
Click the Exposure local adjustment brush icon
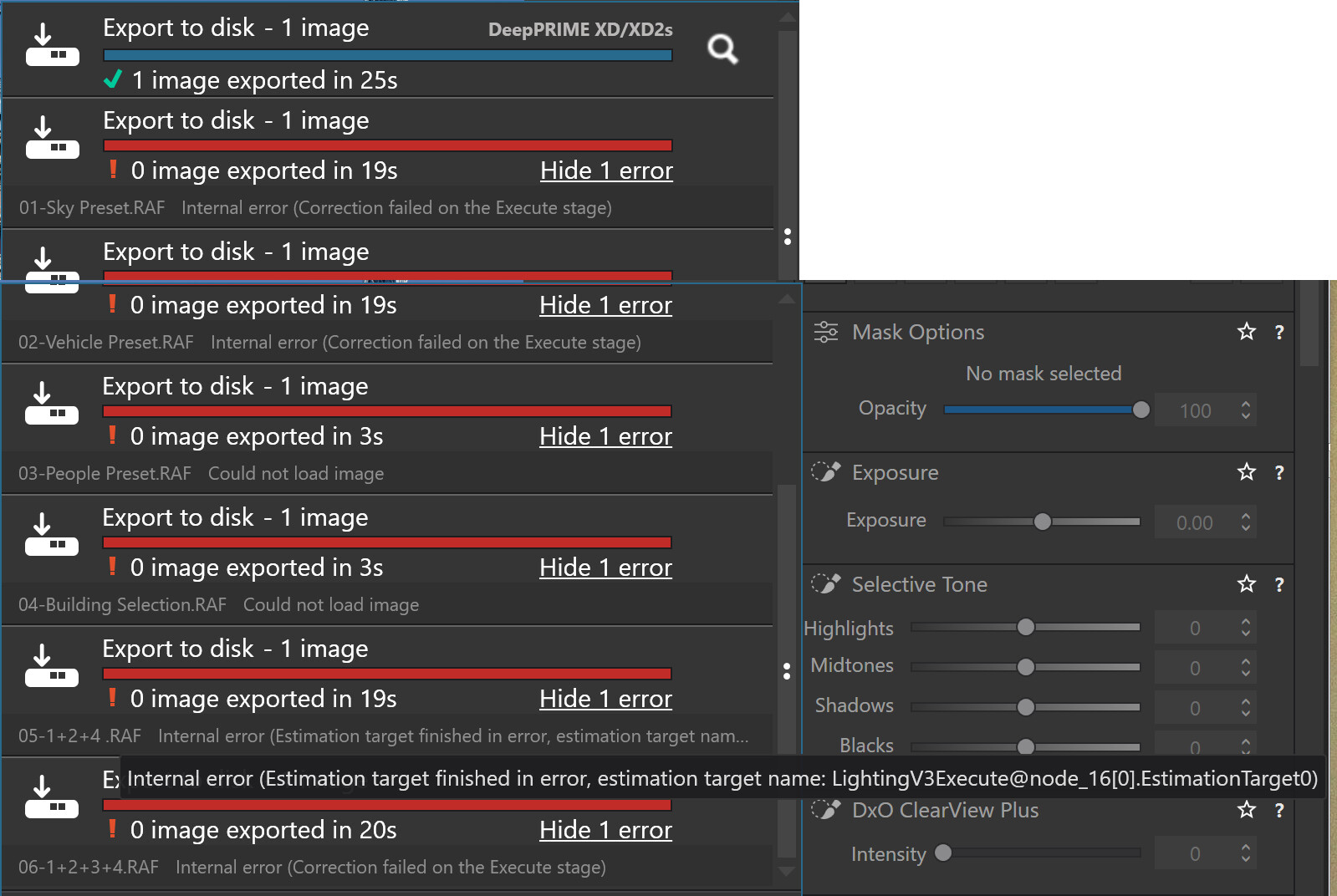click(825, 472)
